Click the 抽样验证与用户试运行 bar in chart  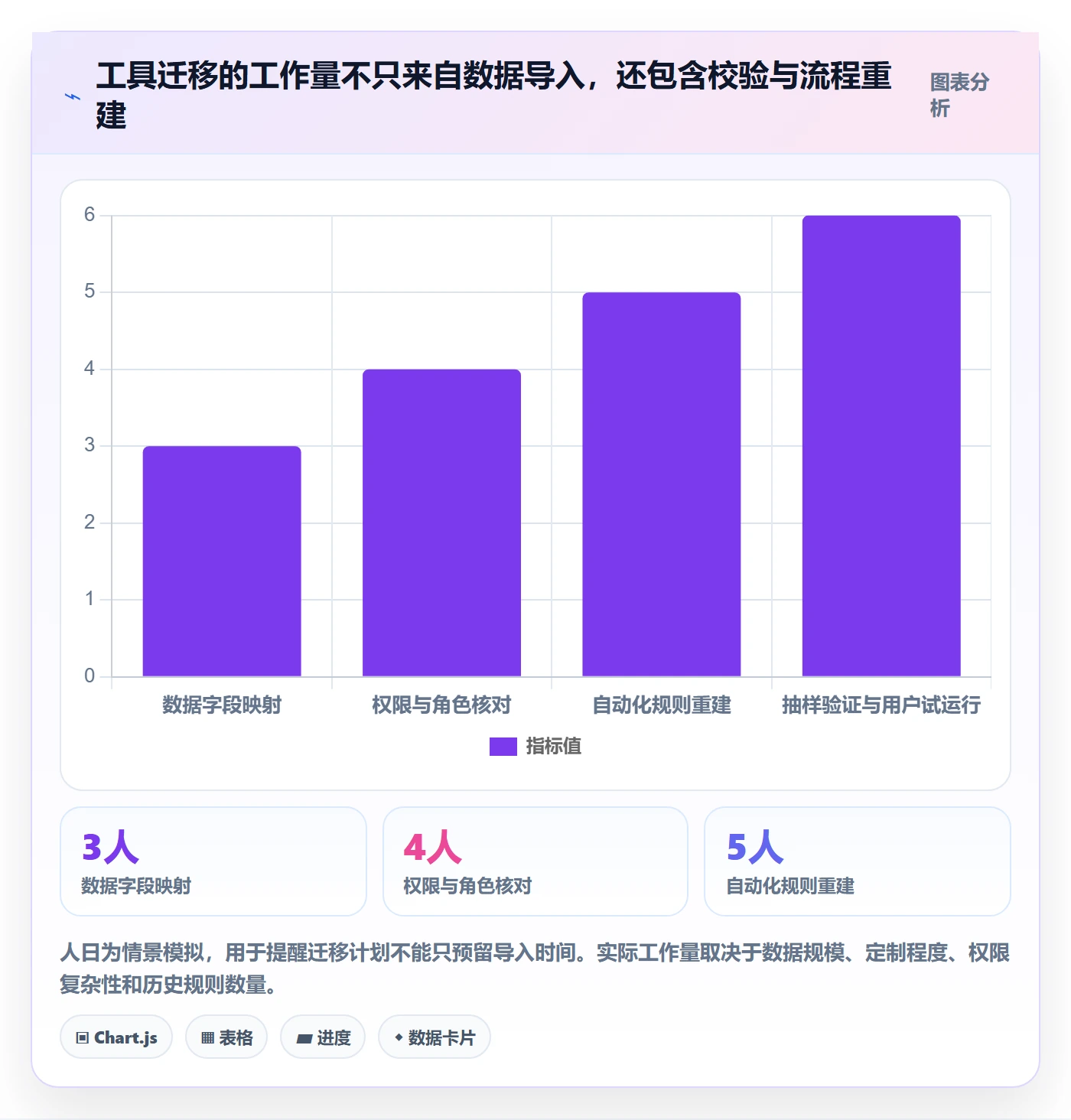881,446
